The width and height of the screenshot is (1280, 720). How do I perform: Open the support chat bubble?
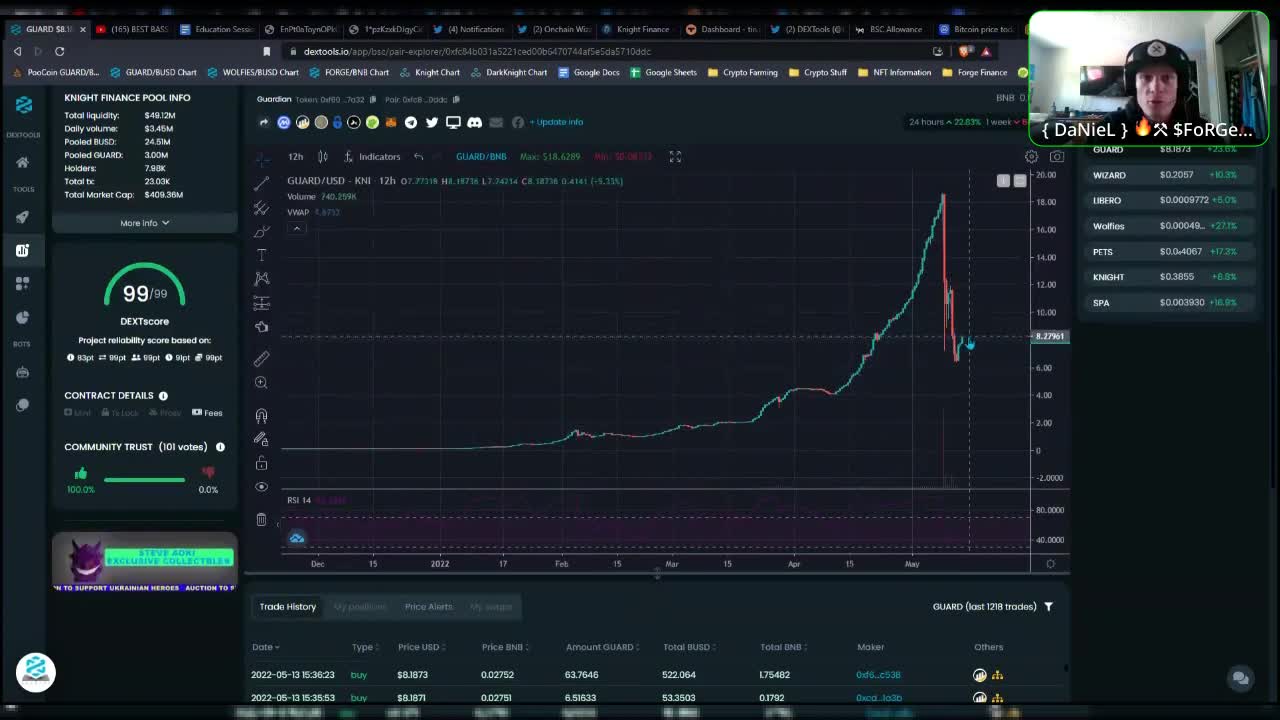click(x=1240, y=678)
